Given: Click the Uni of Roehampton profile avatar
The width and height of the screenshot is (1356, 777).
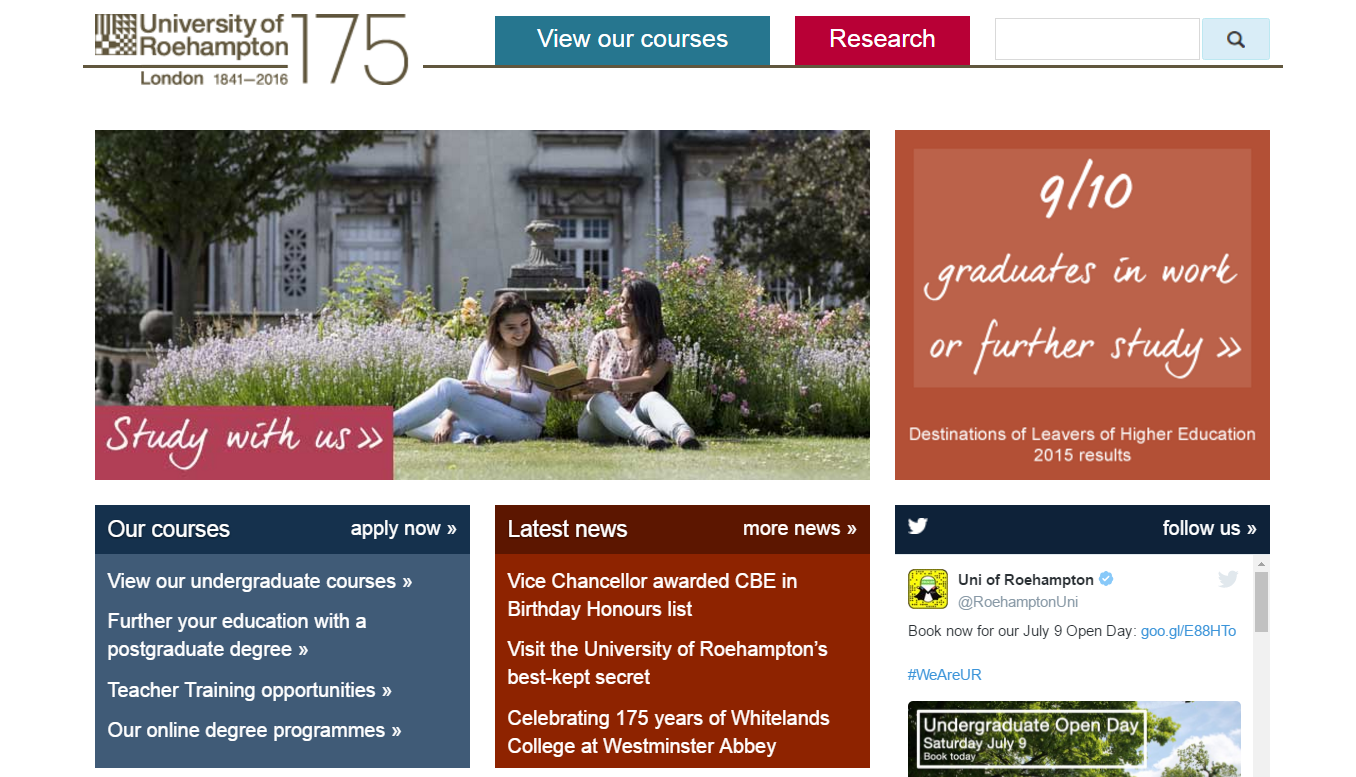Looking at the screenshot, I should (928, 589).
